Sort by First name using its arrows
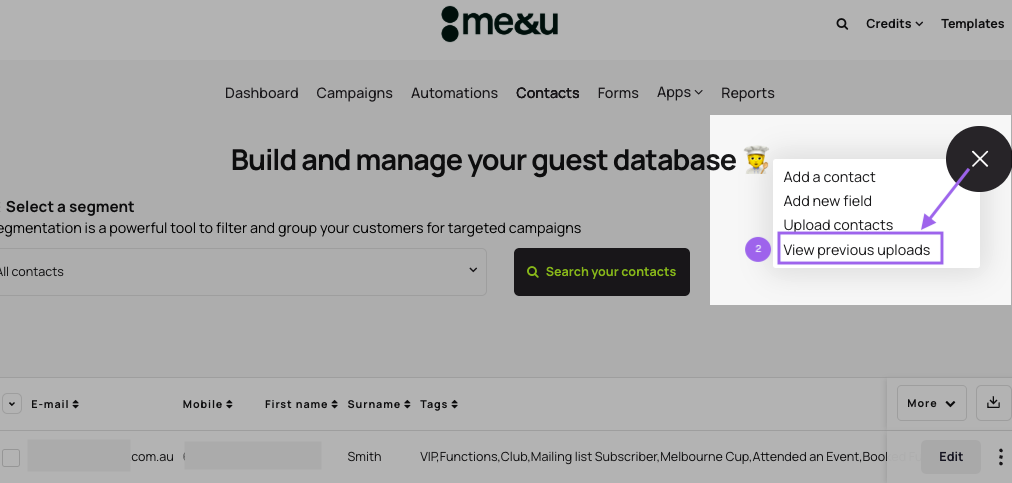Screen dimensions: 1012x483 334,405
